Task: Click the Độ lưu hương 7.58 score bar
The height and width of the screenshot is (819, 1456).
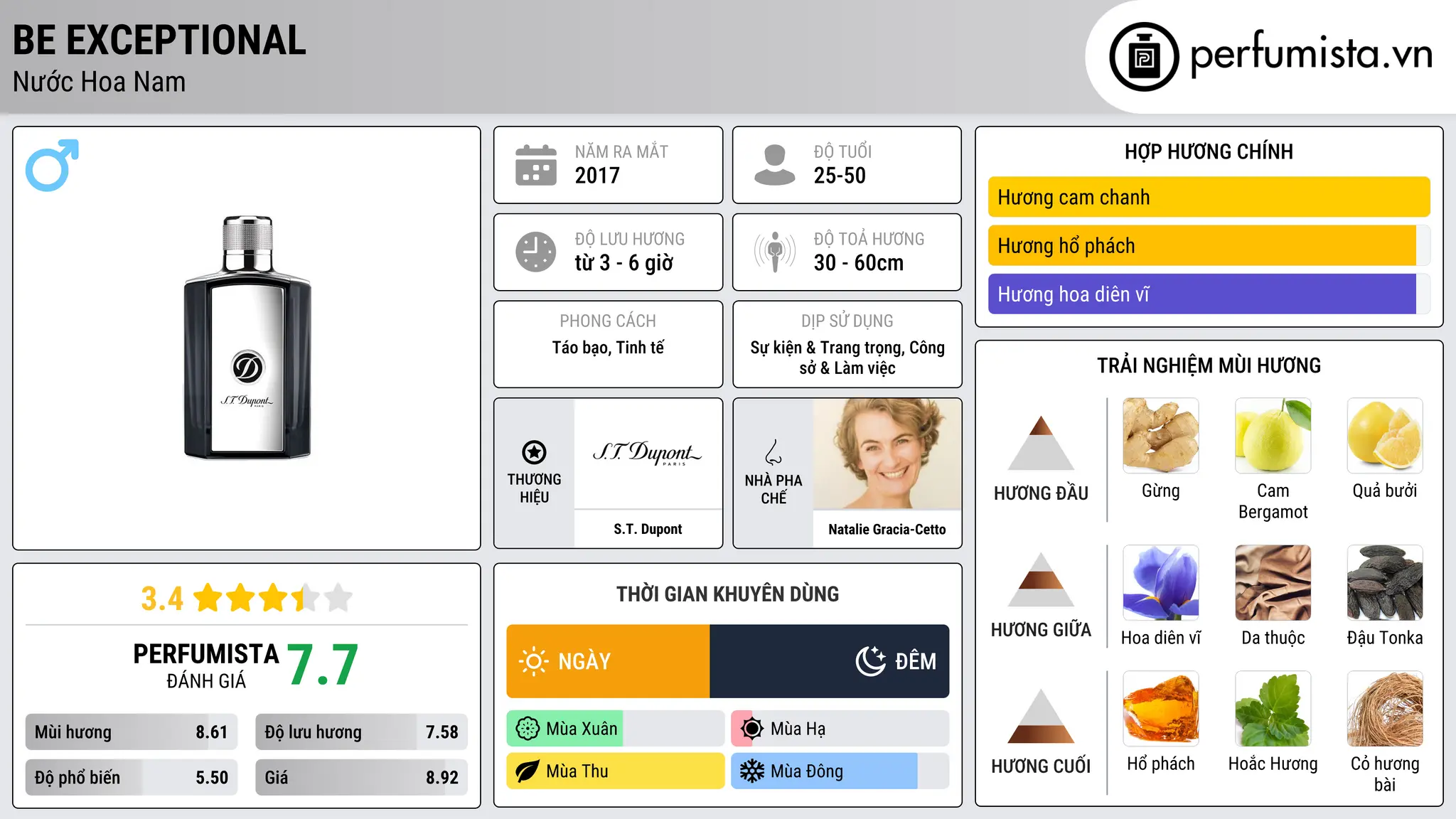Action: click(361, 732)
